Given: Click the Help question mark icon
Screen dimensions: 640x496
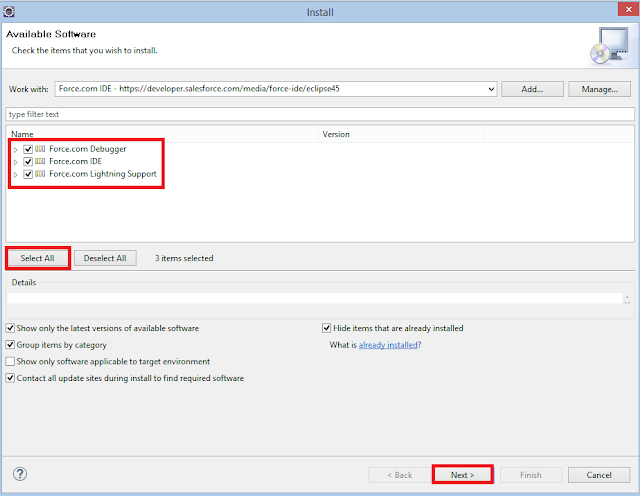Looking at the screenshot, I should pos(20,474).
